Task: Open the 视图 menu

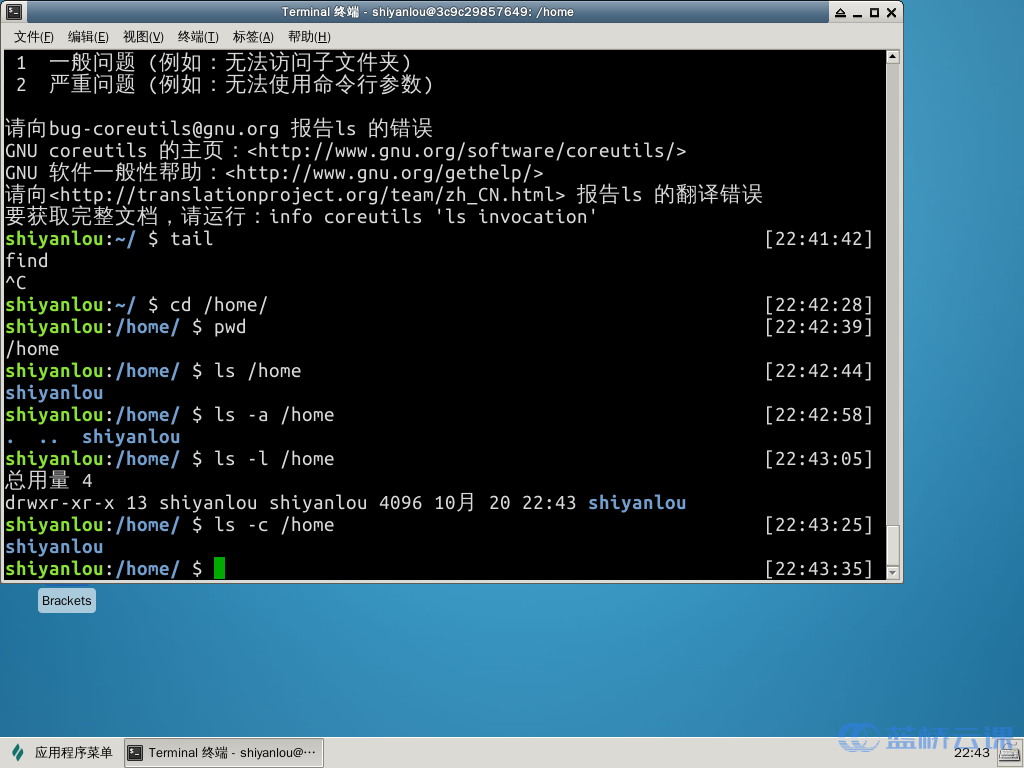Action: point(143,36)
